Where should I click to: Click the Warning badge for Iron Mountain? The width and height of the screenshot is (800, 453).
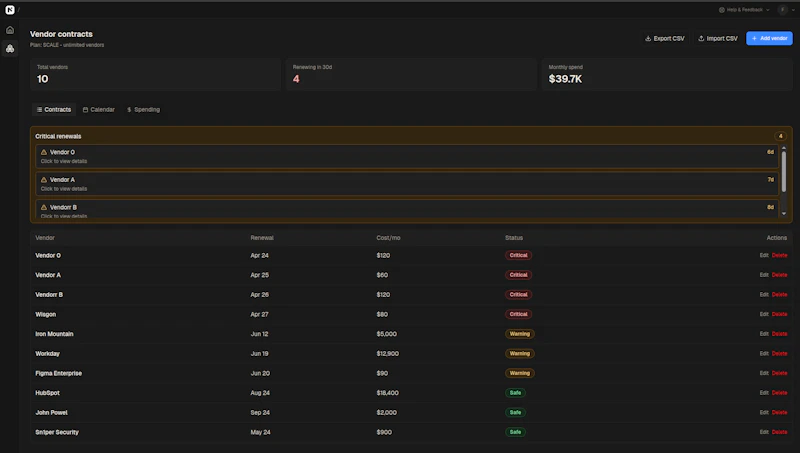[x=519, y=334]
